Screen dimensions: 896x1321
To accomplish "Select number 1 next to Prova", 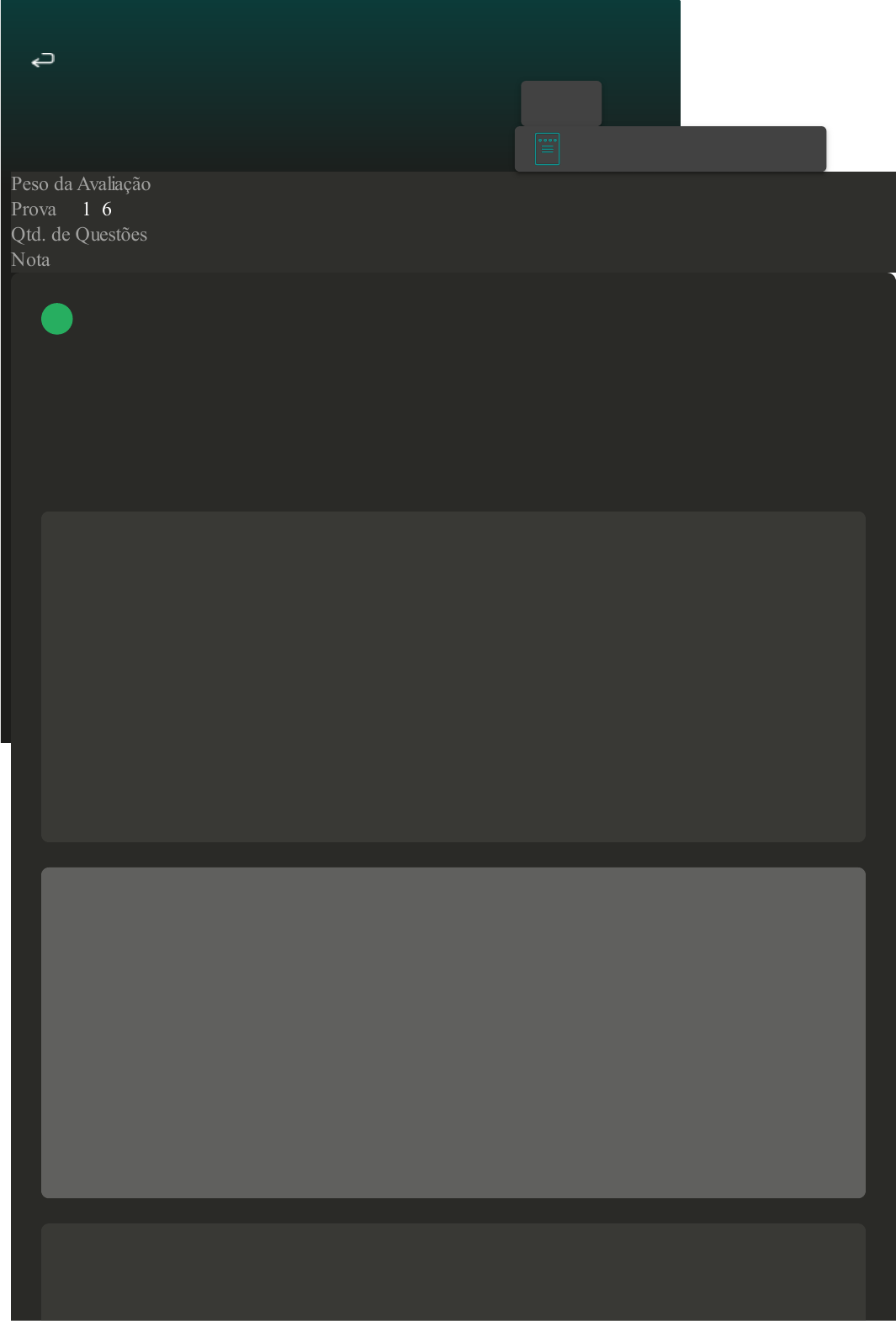I will point(86,210).
